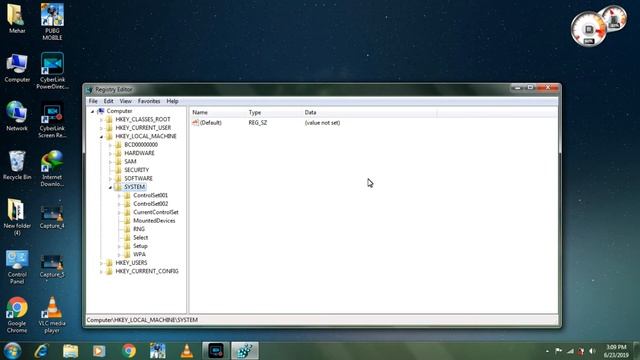Open VLC from the taskbar
Viewport: 640px width, 360px height.
click(x=187, y=351)
